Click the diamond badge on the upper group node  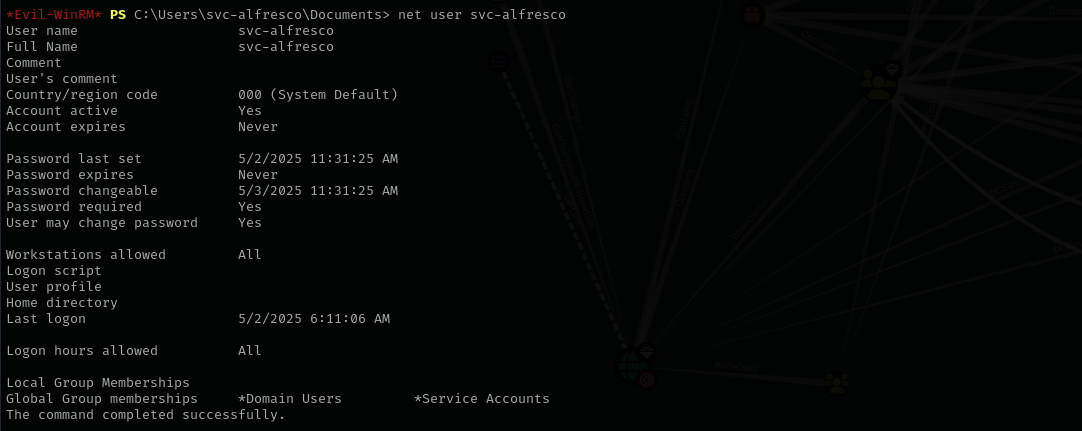coord(893,68)
